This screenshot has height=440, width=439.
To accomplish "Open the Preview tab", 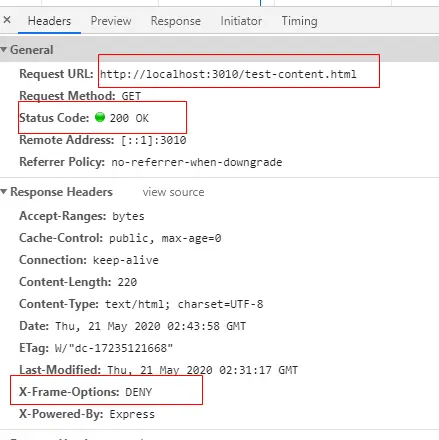I will (x=111, y=21).
